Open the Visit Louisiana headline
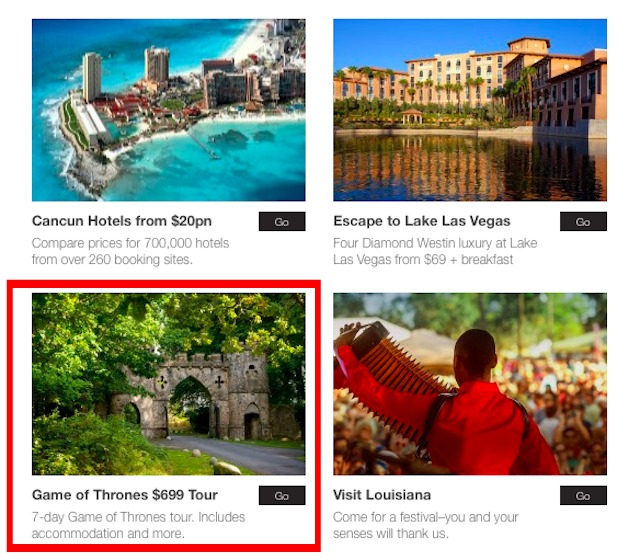 (382, 495)
